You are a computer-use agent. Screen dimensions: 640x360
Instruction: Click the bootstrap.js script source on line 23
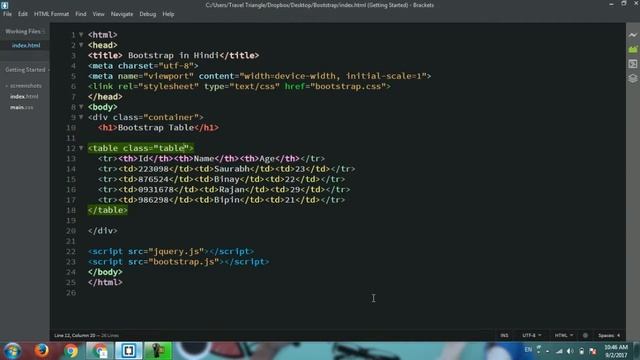[184, 262]
